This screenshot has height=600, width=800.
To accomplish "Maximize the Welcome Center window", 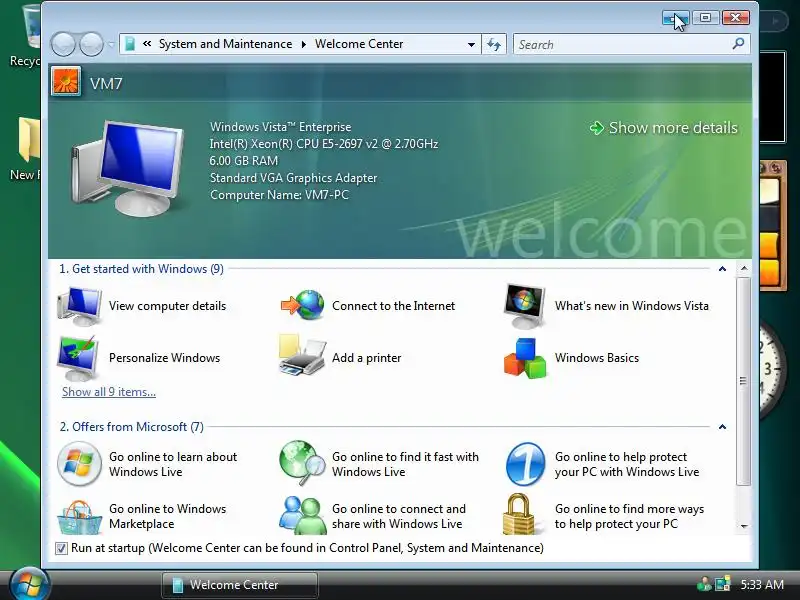I will click(706, 18).
